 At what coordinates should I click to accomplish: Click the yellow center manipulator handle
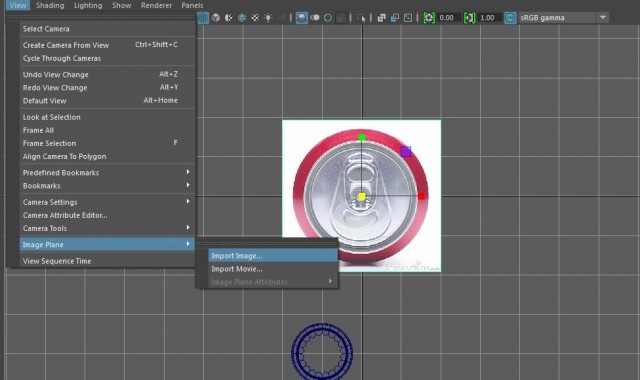tap(362, 197)
